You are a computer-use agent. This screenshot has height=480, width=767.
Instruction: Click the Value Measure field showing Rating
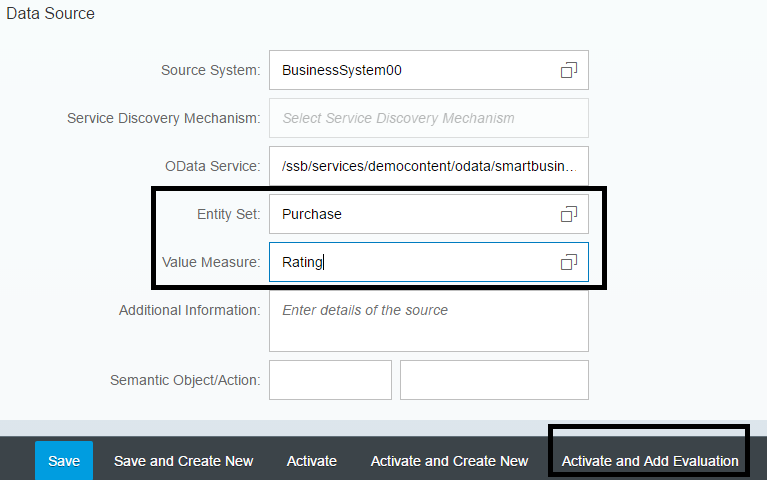click(410, 262)
